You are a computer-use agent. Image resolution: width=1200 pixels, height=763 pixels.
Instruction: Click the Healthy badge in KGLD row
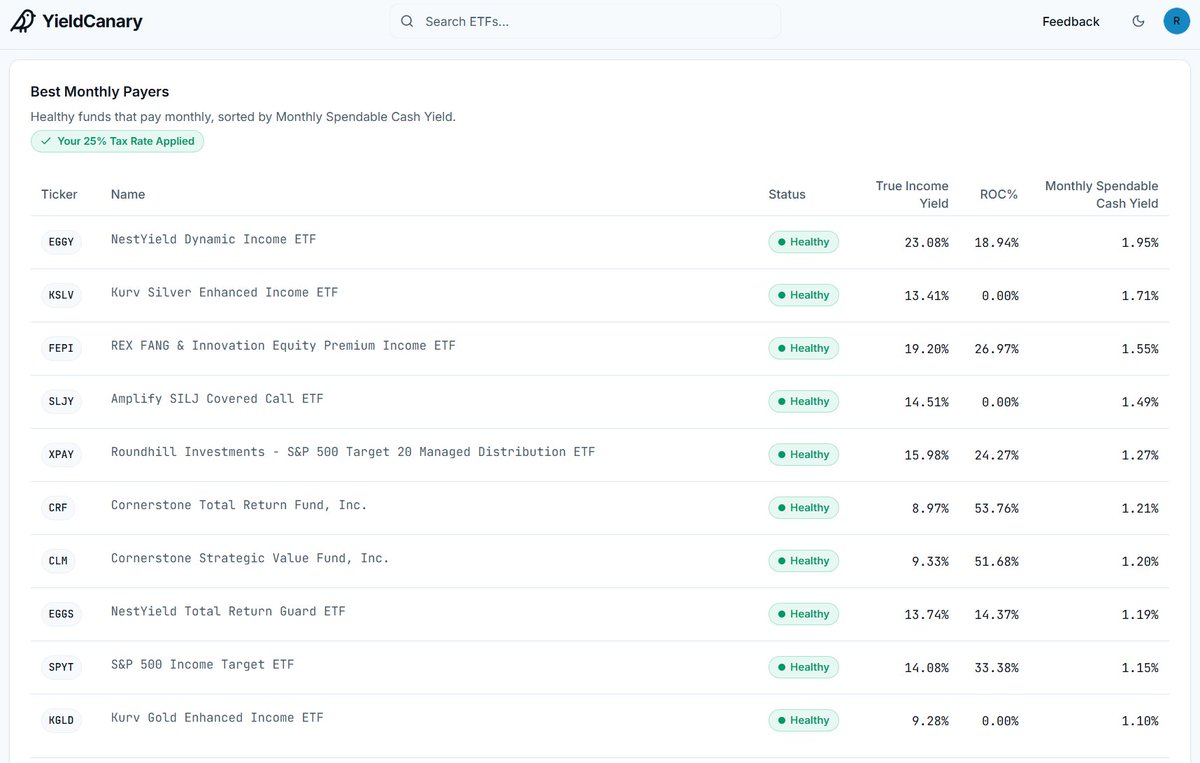tap(803, 720)
